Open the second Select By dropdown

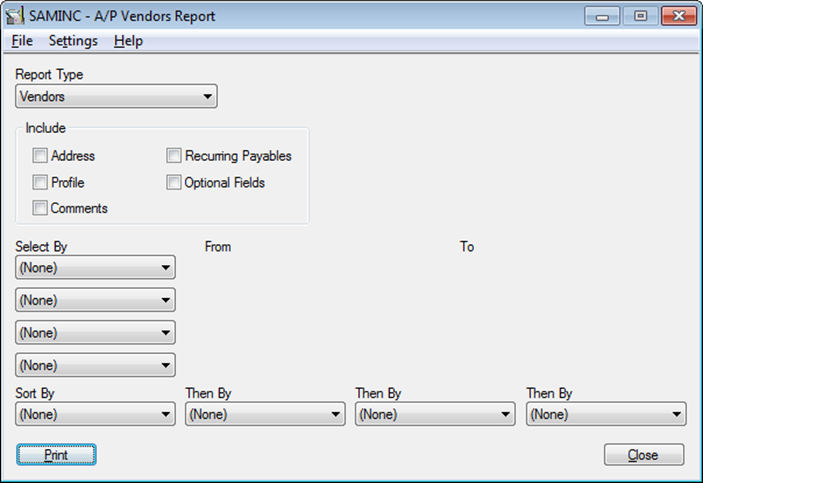pos(96,300)
